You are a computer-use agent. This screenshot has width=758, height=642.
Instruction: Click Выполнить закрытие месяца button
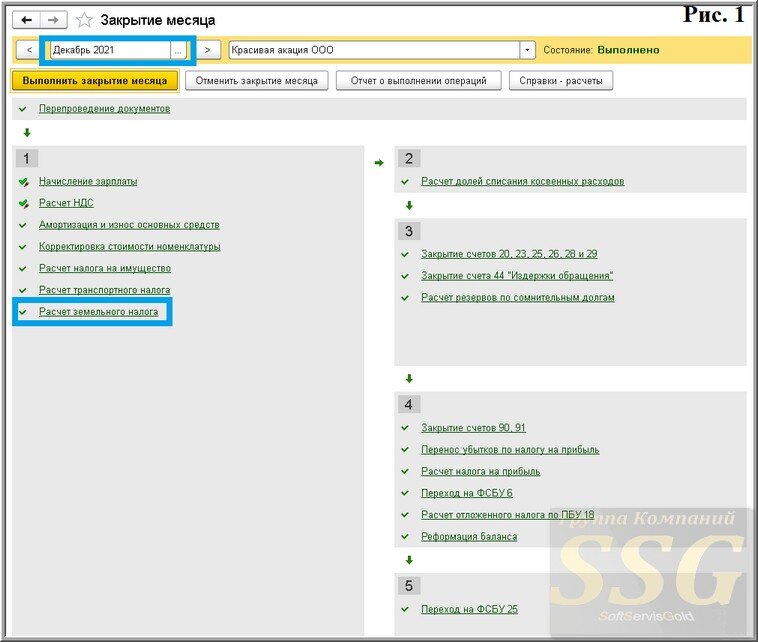95,81
